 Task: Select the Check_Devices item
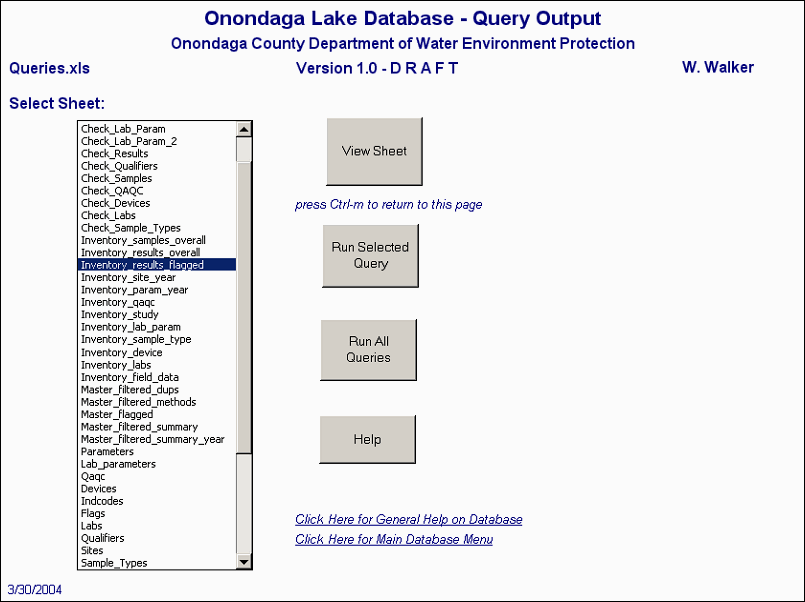point(157,203)
